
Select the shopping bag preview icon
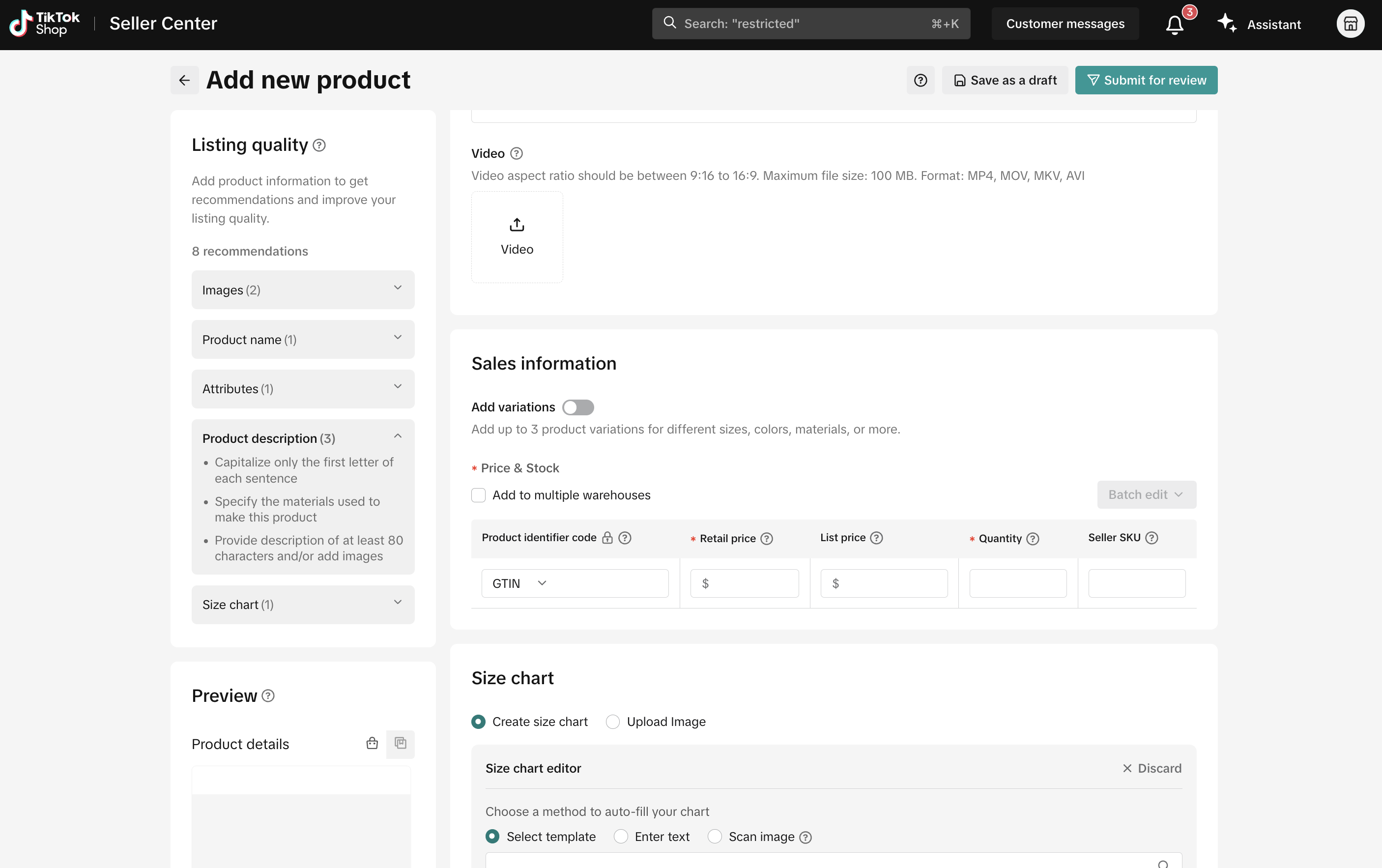pyautogui.click(x=372, y=744)
